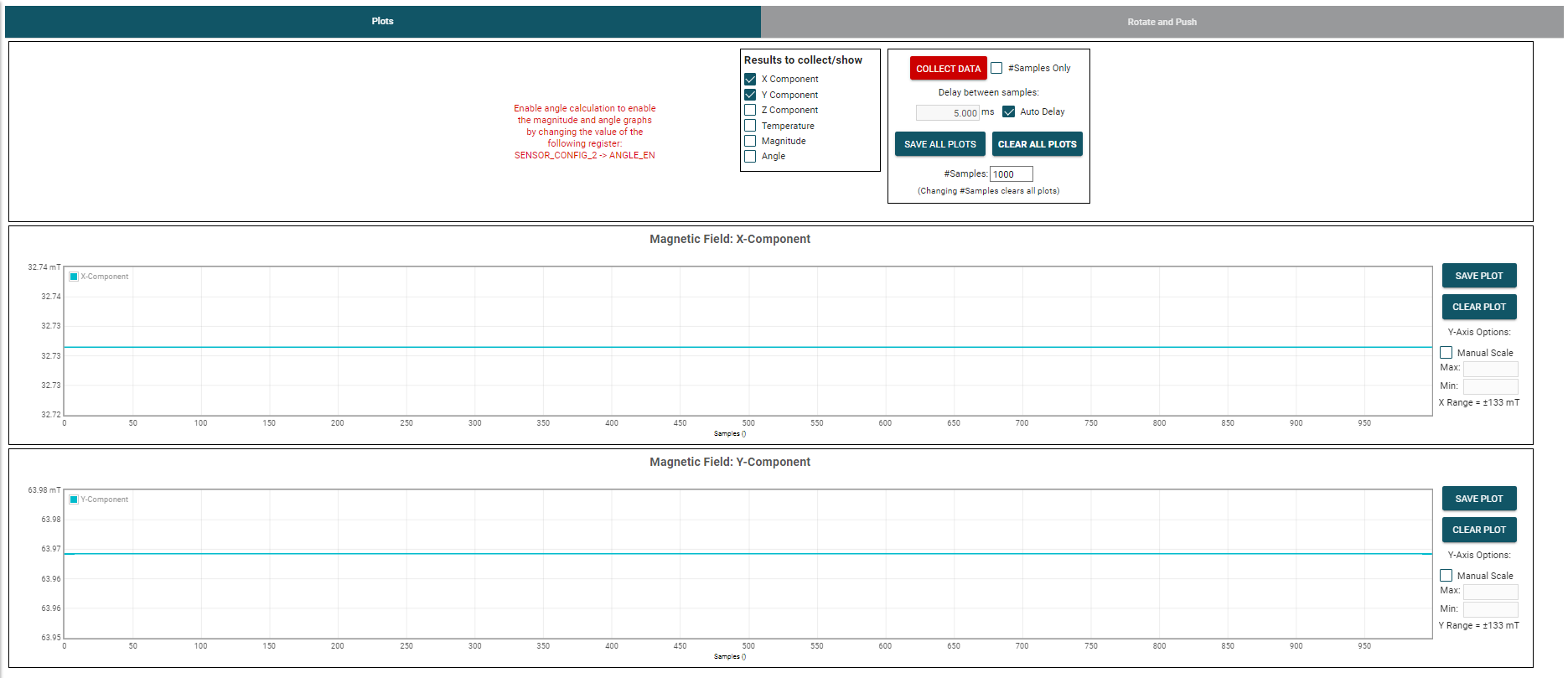Uncheck the Y Component checkbox
Viewport: 1568px width, 678px height.
750,95
